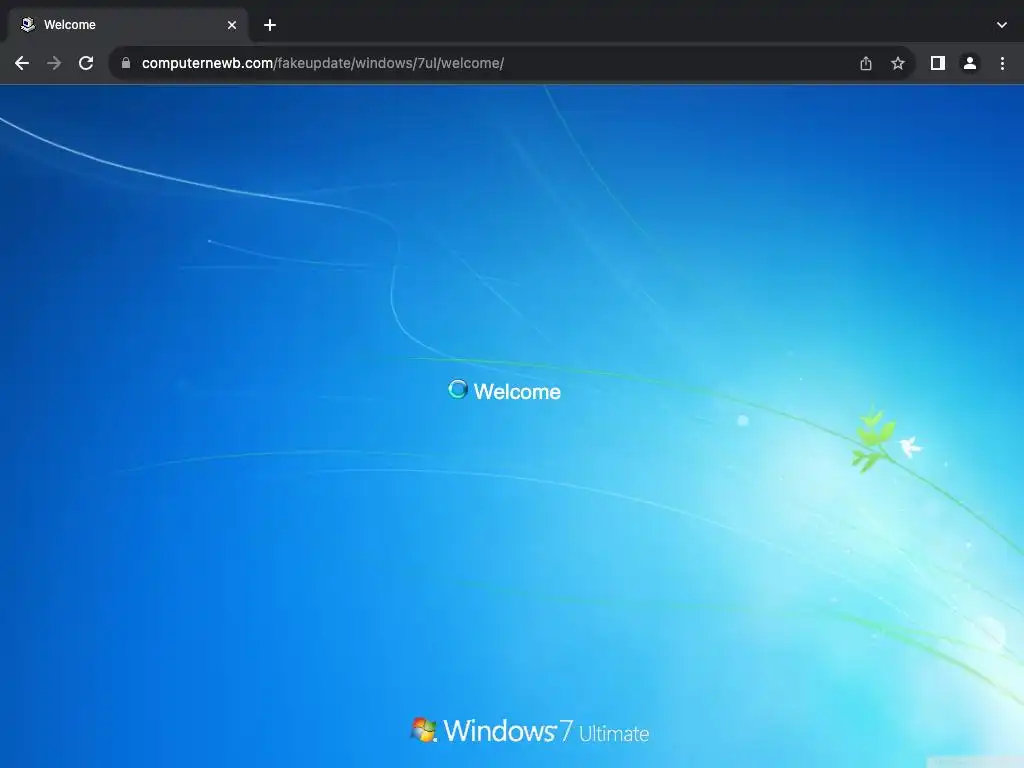The image size is (1024, 768).
Task: Click the Welcome text on screen
Action: [517, 392]
